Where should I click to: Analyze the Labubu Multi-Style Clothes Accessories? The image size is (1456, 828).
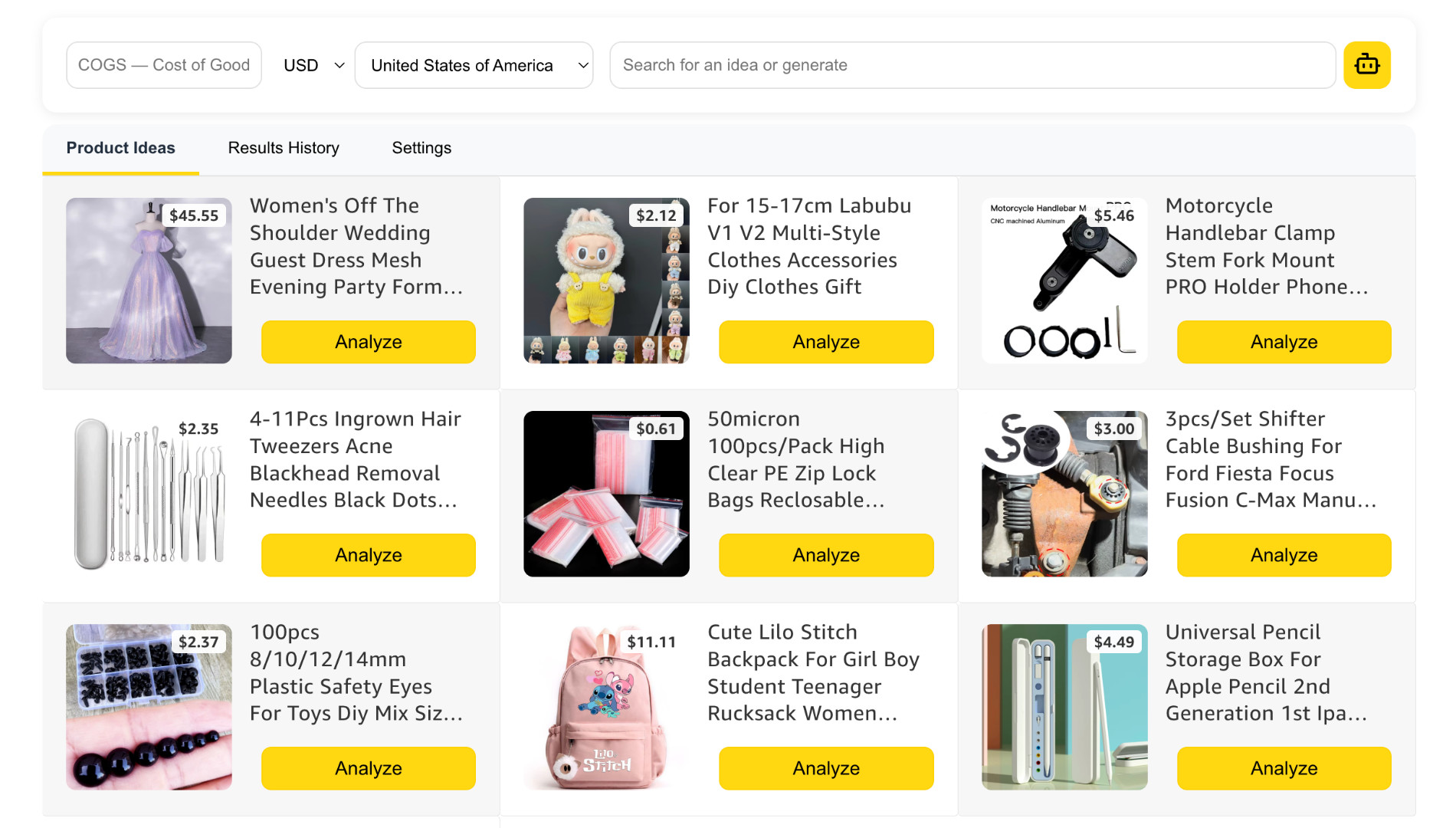tap(825, 342)
